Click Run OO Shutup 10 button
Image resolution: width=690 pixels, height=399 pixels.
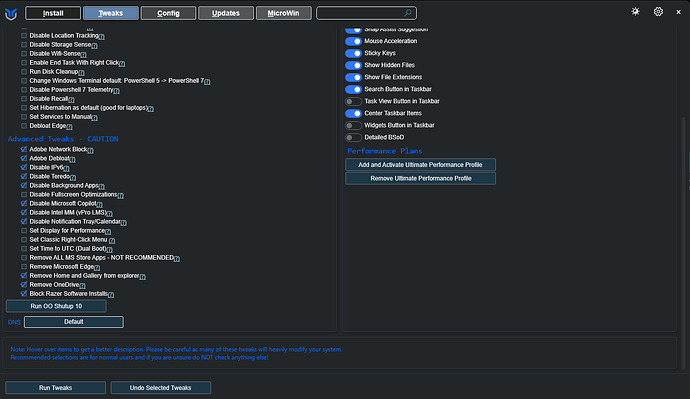coord(56,306)
